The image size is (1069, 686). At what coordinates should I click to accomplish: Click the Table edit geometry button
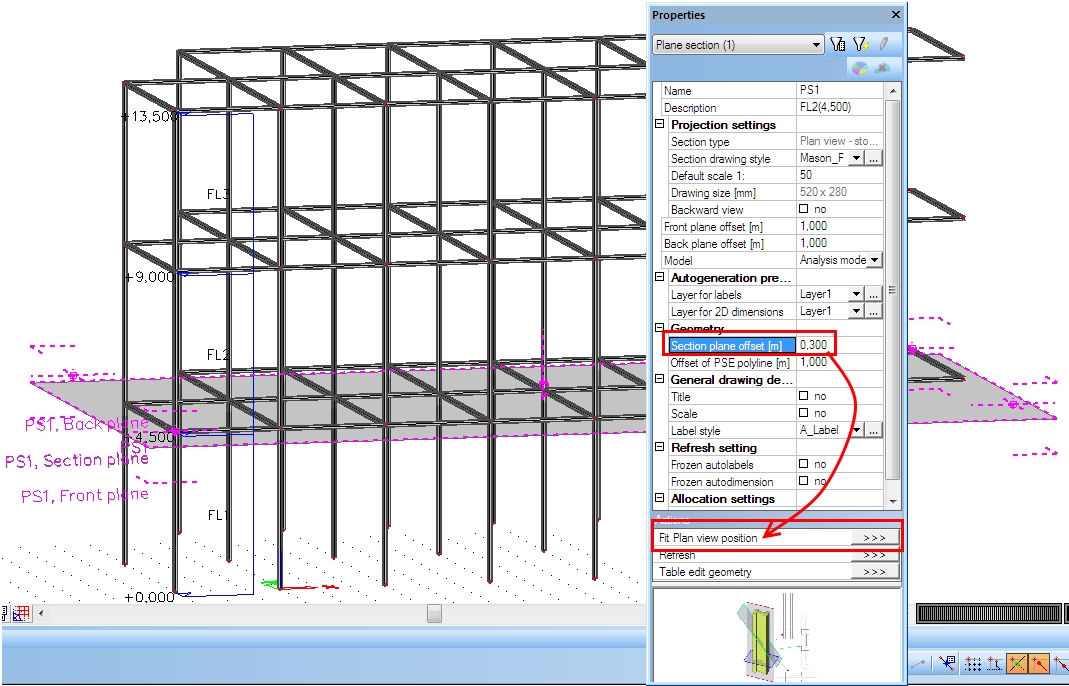[x=874, y=572]
